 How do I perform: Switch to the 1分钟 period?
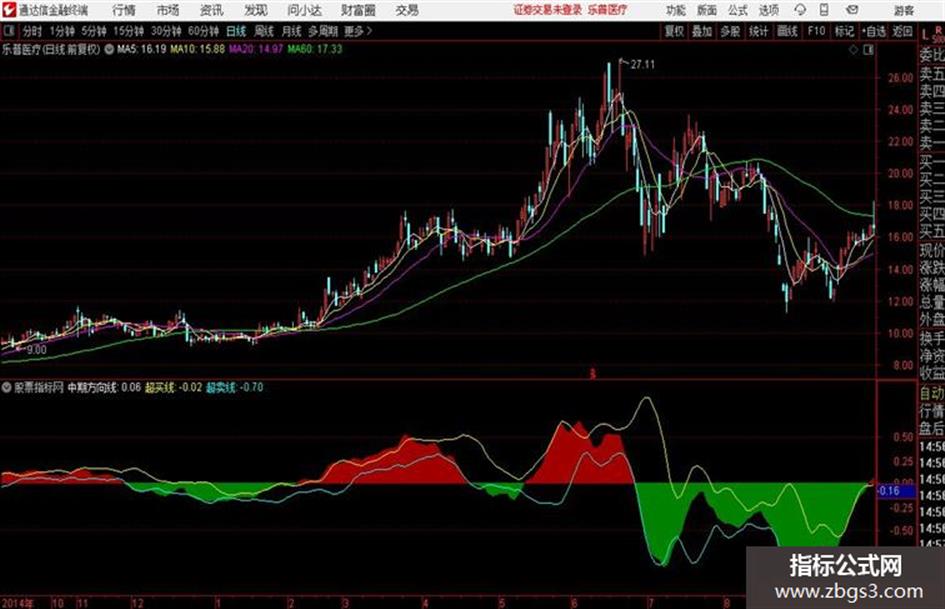click(x=62, y=31)
